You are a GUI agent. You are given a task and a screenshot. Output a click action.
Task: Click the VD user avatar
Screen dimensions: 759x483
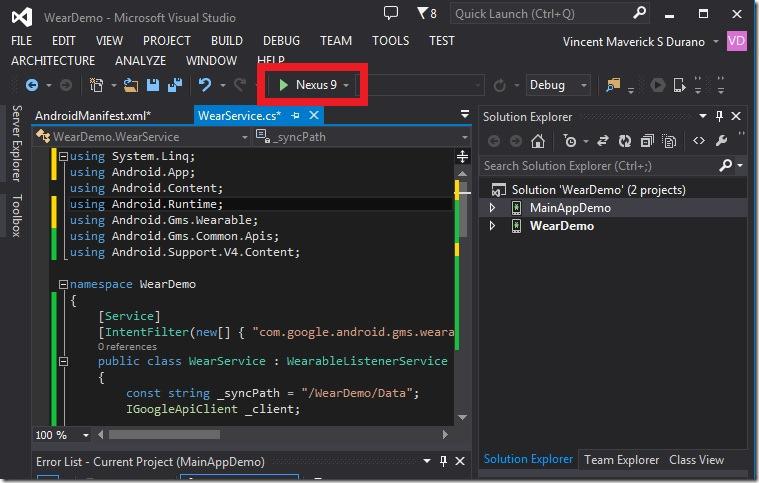[736, 41]
